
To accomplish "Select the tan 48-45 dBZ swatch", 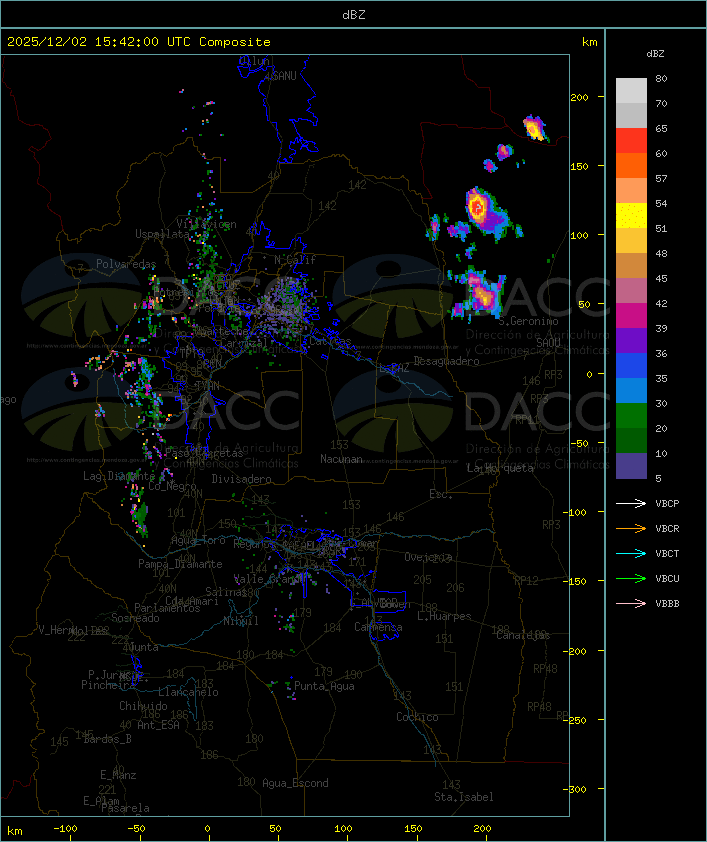I will [631, 265].
